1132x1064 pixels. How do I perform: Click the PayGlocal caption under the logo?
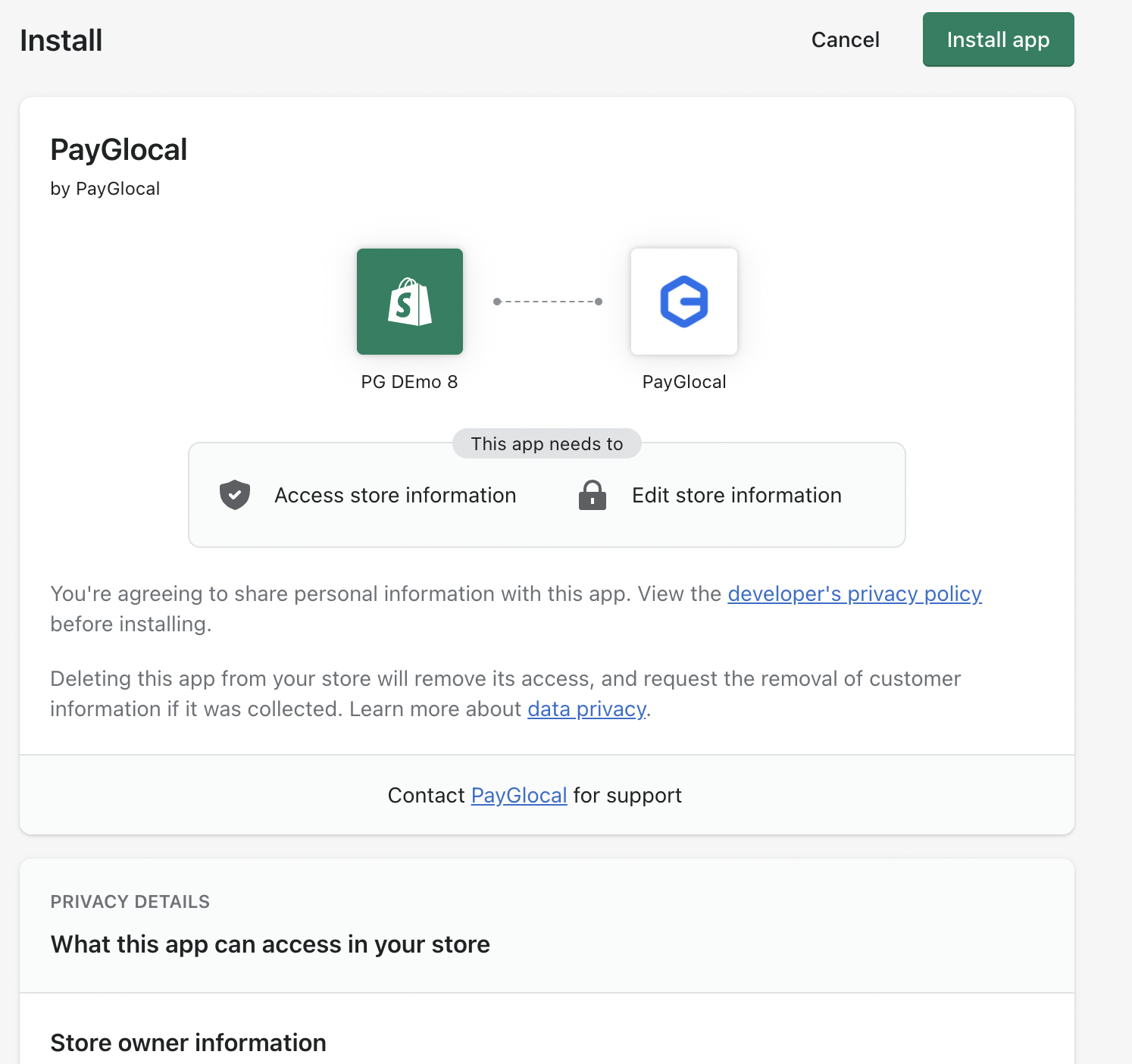(684, 382)
